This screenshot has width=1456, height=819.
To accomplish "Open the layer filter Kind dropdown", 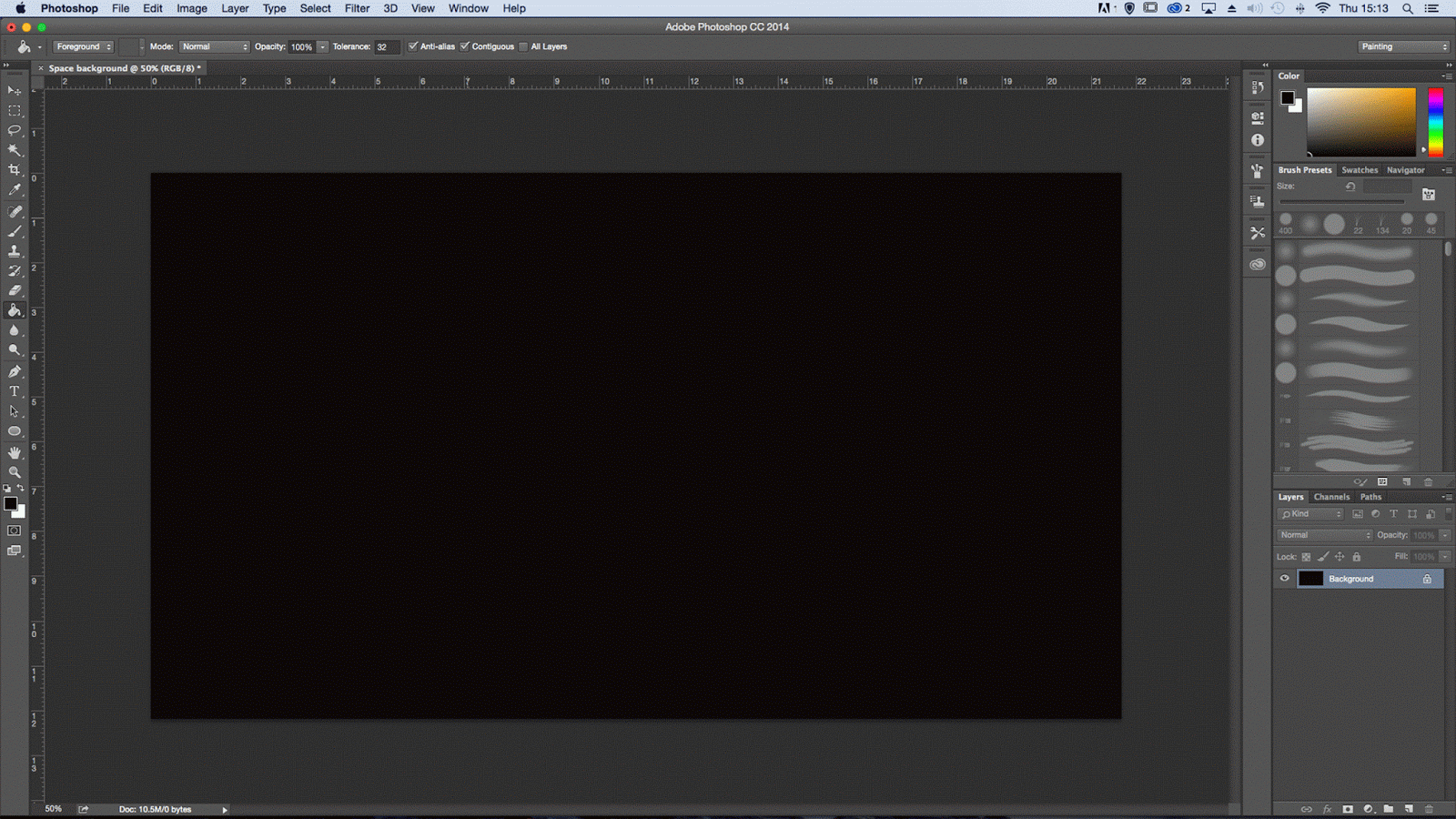I will click(x=1311, y=514).
